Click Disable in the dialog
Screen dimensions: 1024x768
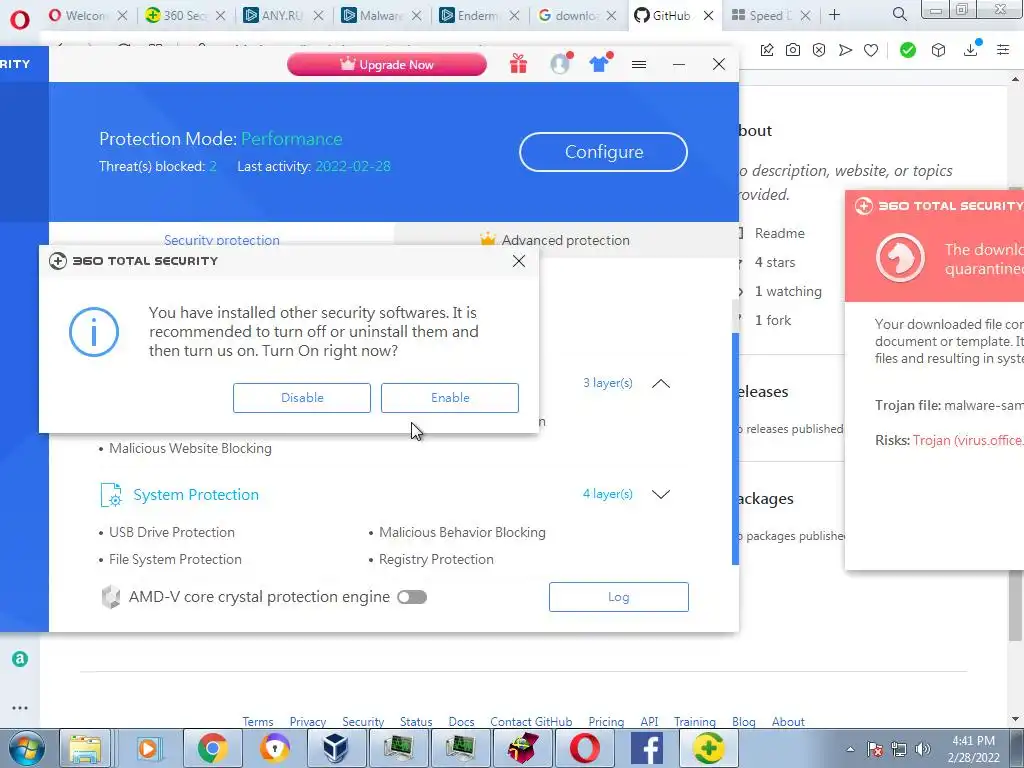pyautogui.click(x=302, y=398)
